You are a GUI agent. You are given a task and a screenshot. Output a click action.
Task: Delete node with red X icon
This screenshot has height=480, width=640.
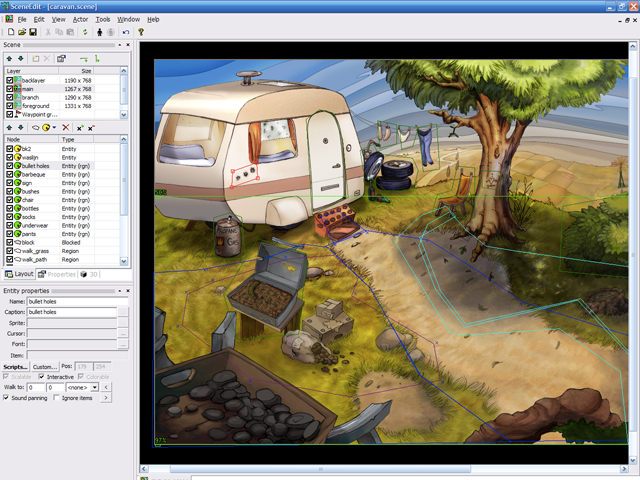(65, 128)
